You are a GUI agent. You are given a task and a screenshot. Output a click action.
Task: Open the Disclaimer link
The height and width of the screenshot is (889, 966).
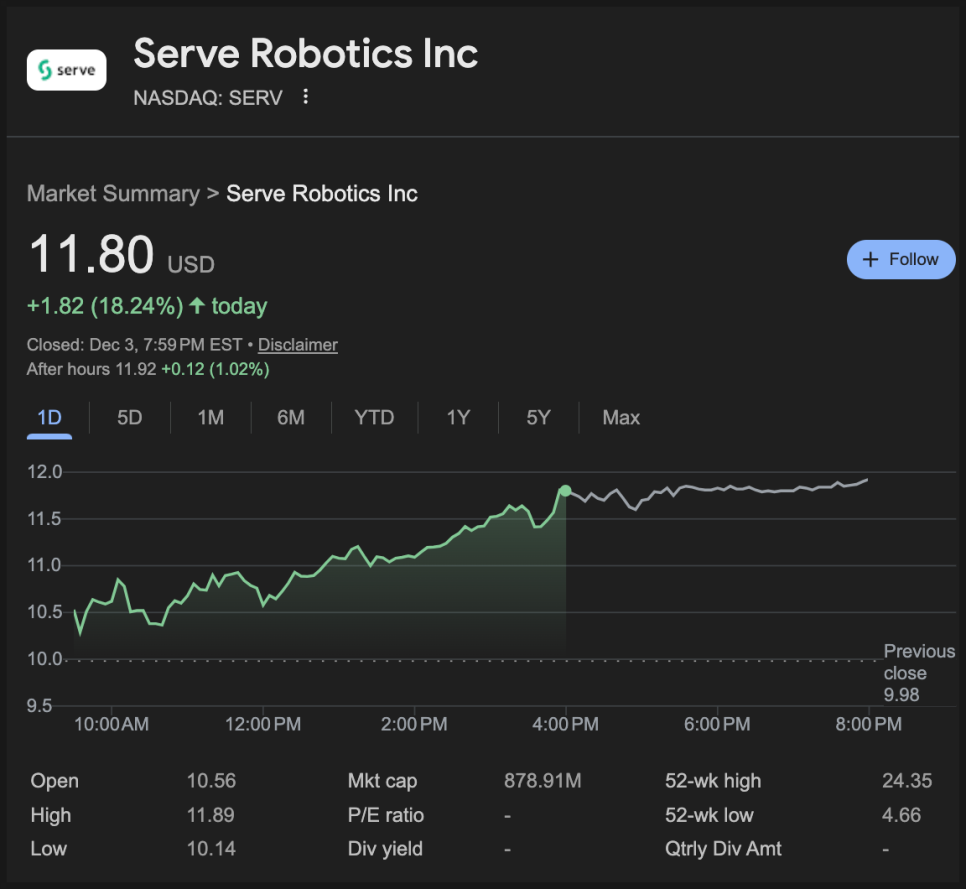297,345
